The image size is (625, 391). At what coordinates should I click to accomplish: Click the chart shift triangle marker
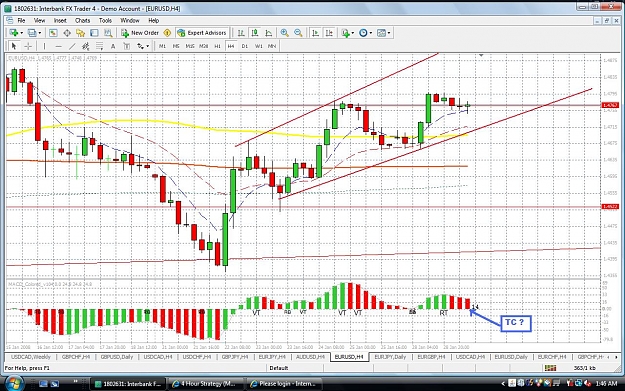click(x=481, y=55)
